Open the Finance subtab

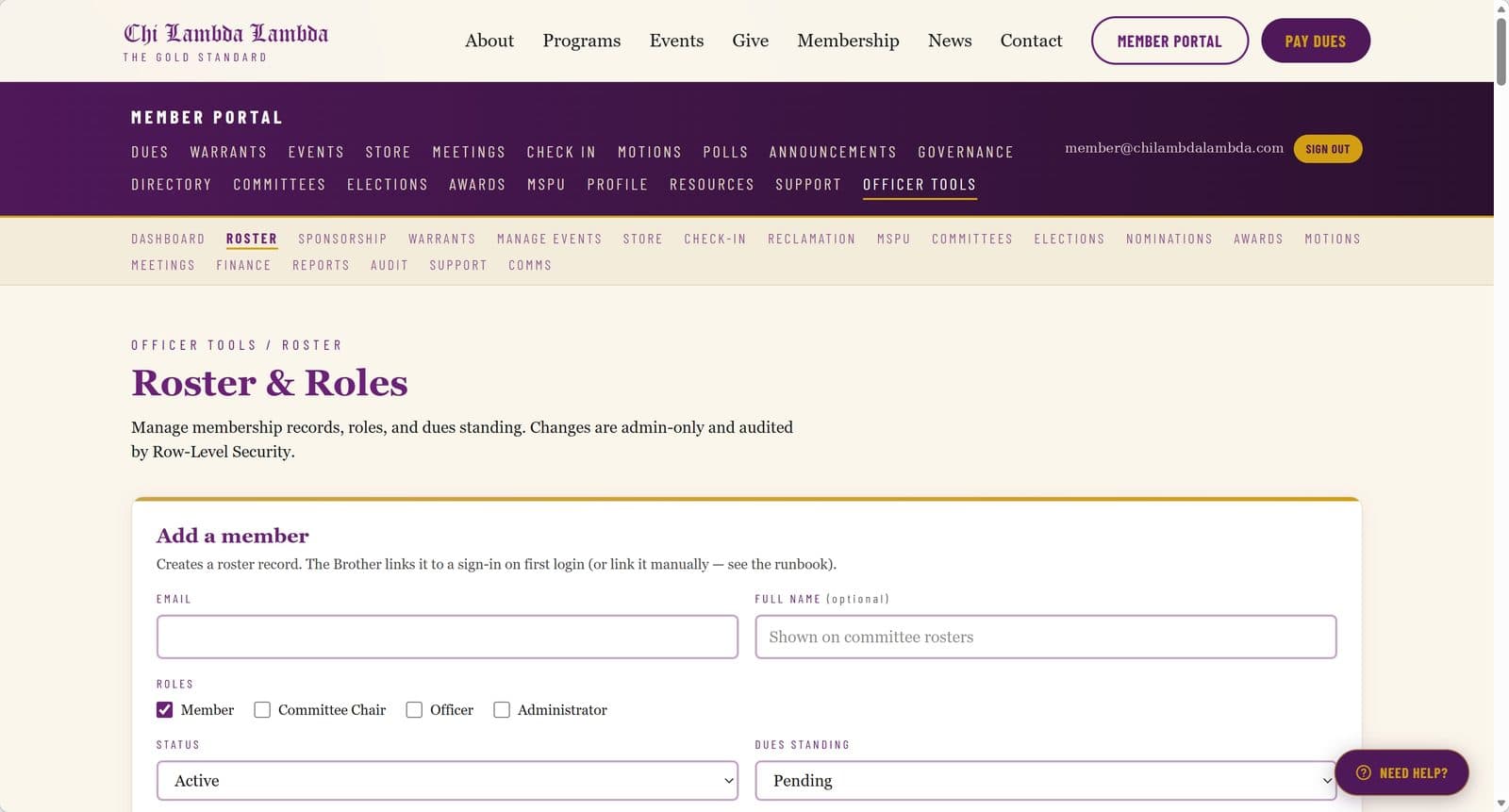click(x=243, y=266)
